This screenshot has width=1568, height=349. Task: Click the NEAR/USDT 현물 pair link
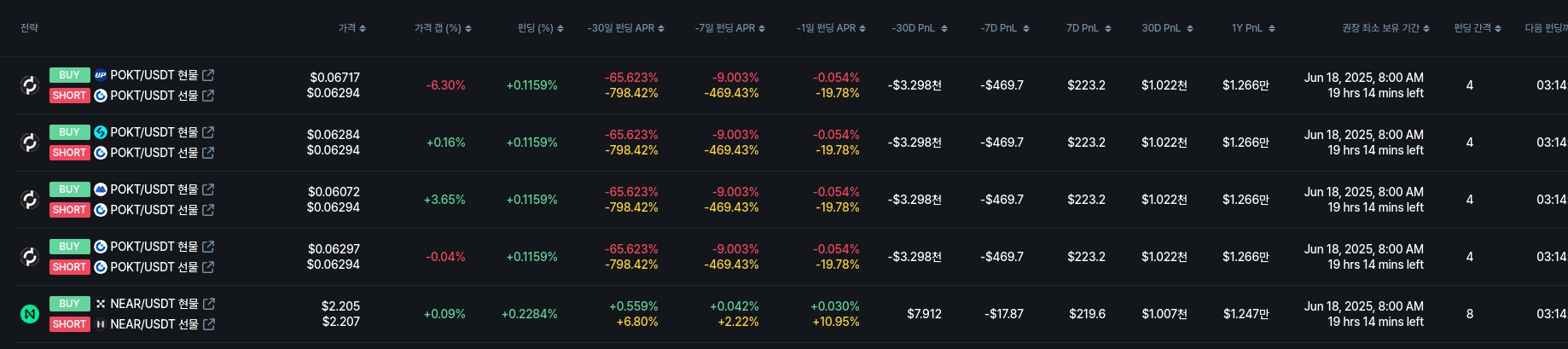[154, 304]
